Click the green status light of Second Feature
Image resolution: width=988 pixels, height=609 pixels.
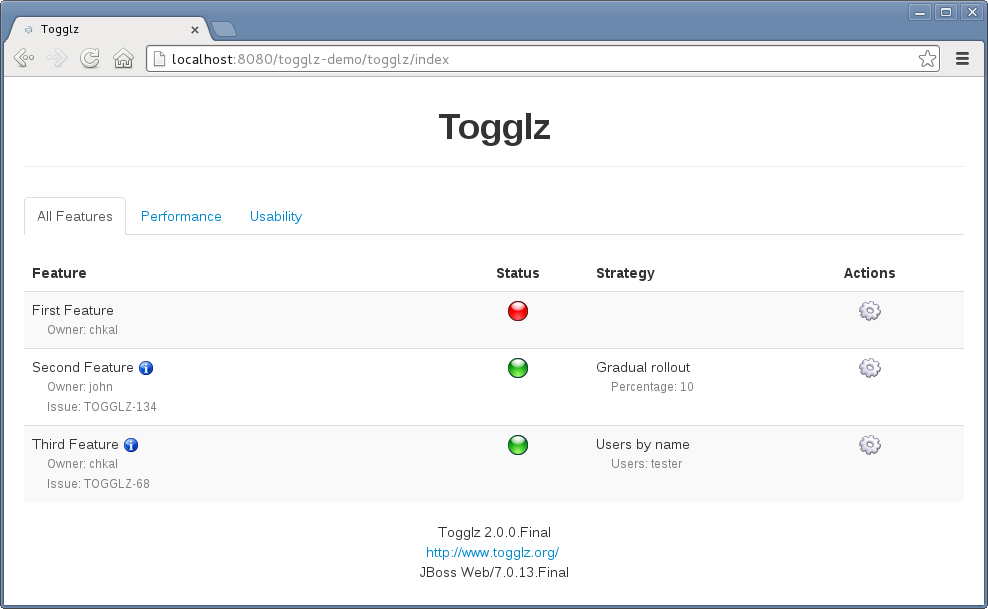(x=518, y=368)
